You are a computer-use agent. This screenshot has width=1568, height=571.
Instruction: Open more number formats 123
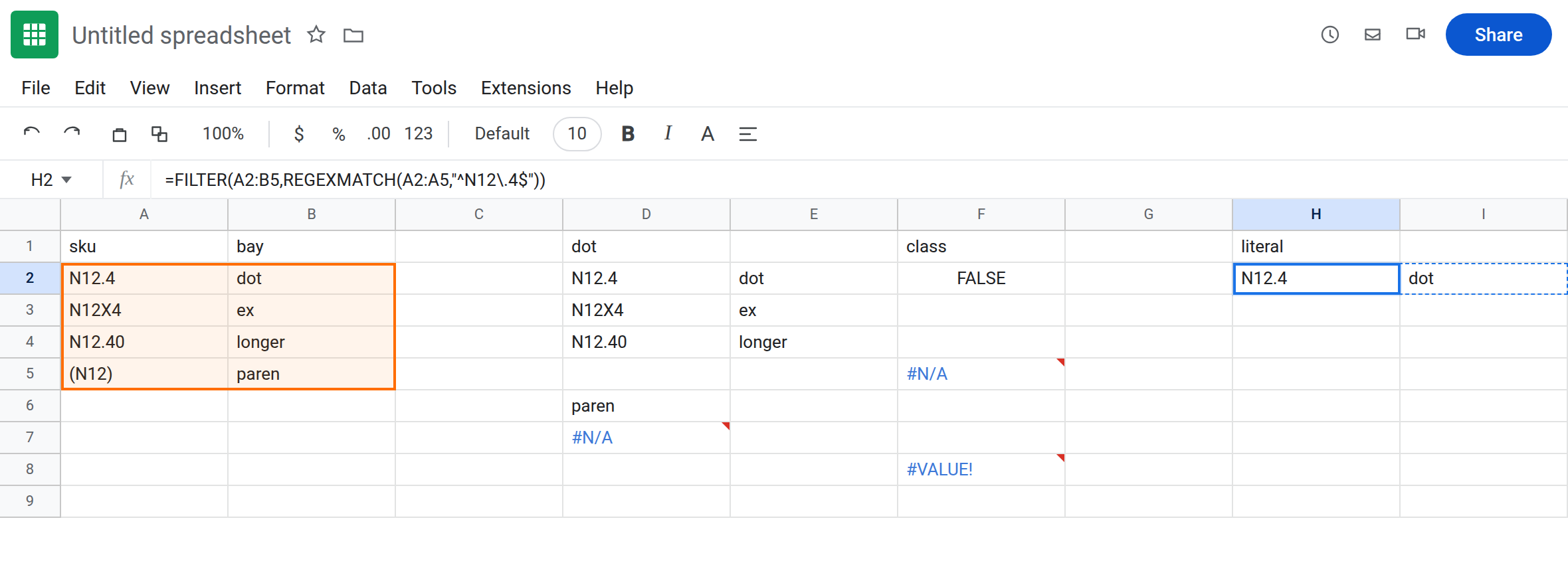pos(419,134)
